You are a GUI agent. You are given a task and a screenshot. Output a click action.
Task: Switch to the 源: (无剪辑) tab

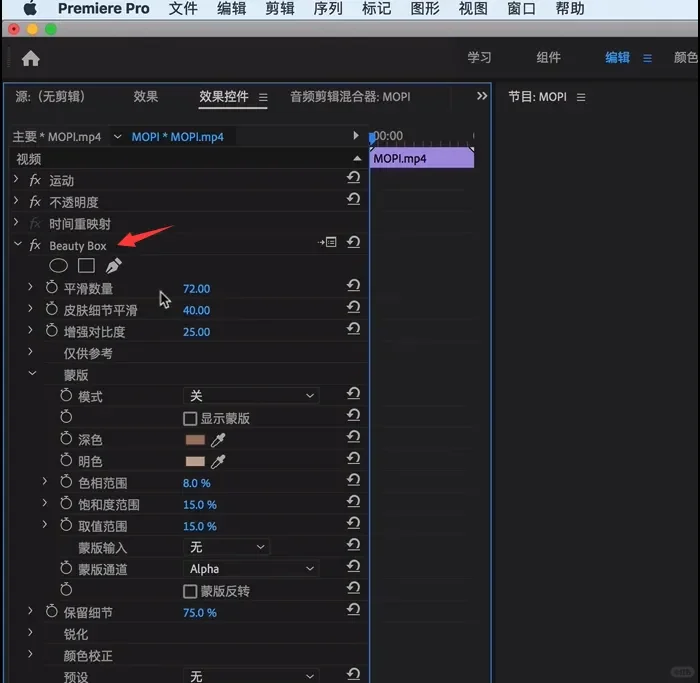[50, 96]
